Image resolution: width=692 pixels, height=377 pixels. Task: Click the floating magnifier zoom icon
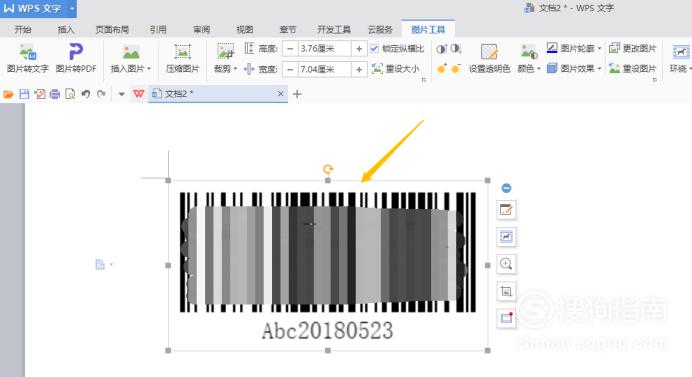click(506, 264)
